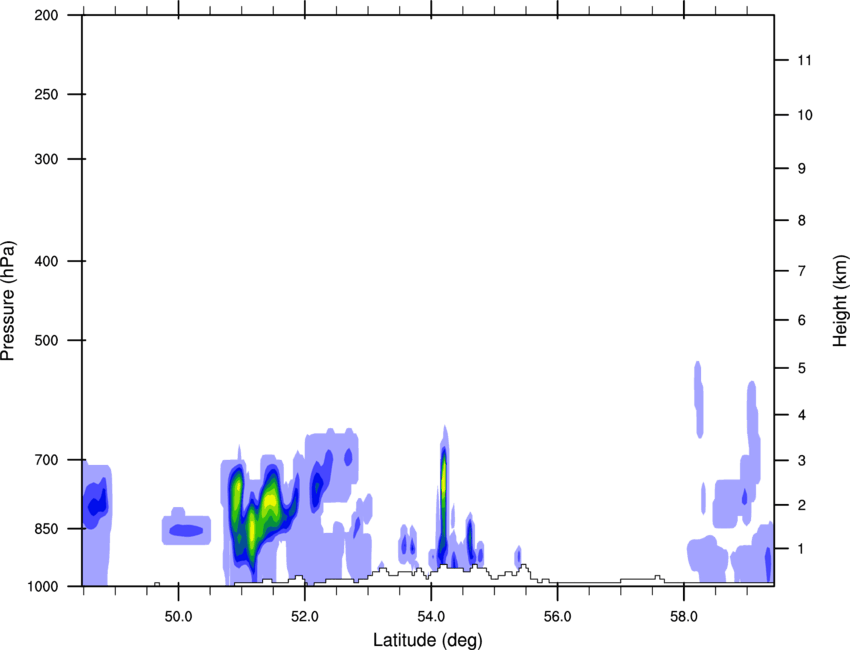
Task: Click the 4 km height label
Action: pos(802,415)
